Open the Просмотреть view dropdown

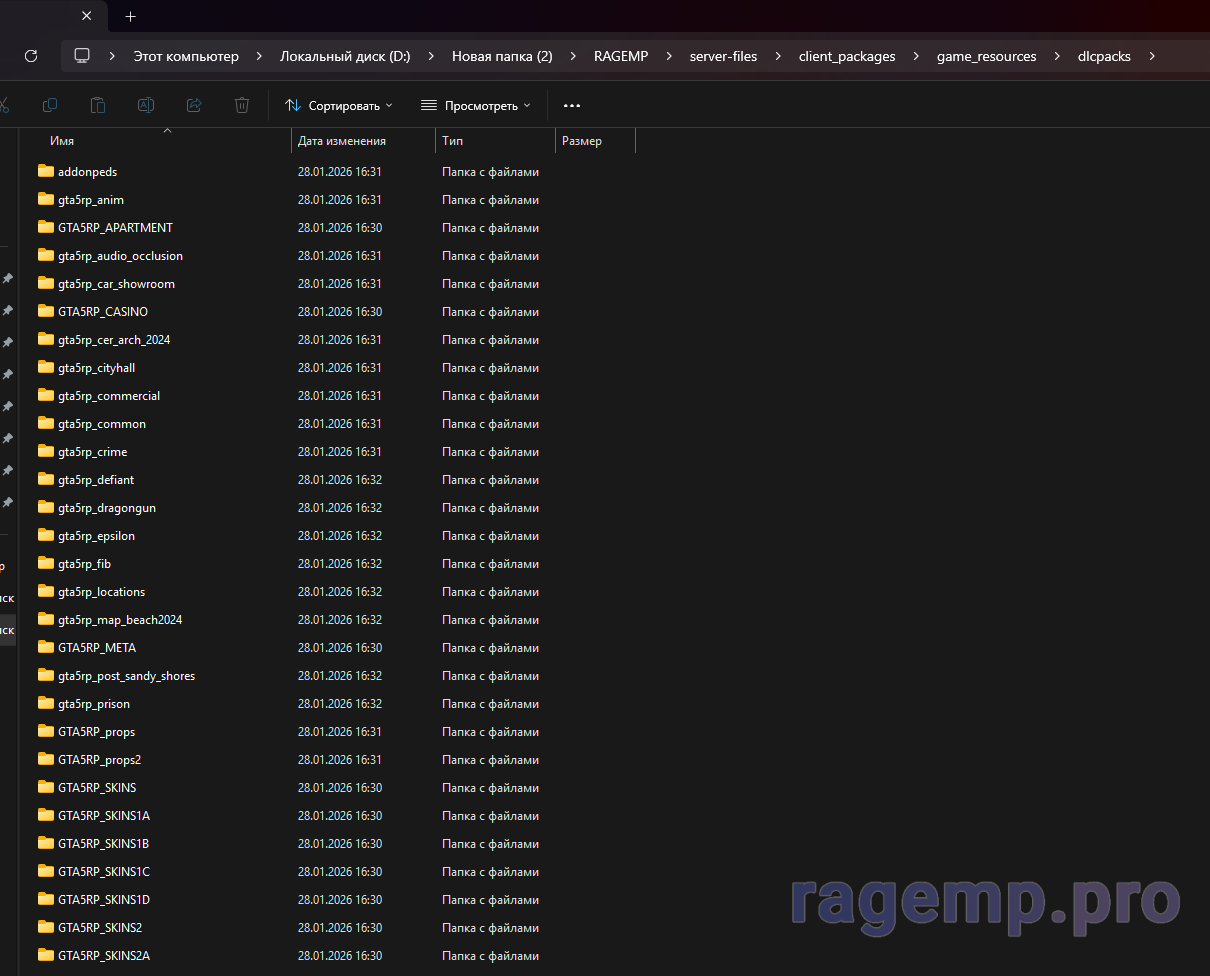pyautogui.click(x=476, y=105)
